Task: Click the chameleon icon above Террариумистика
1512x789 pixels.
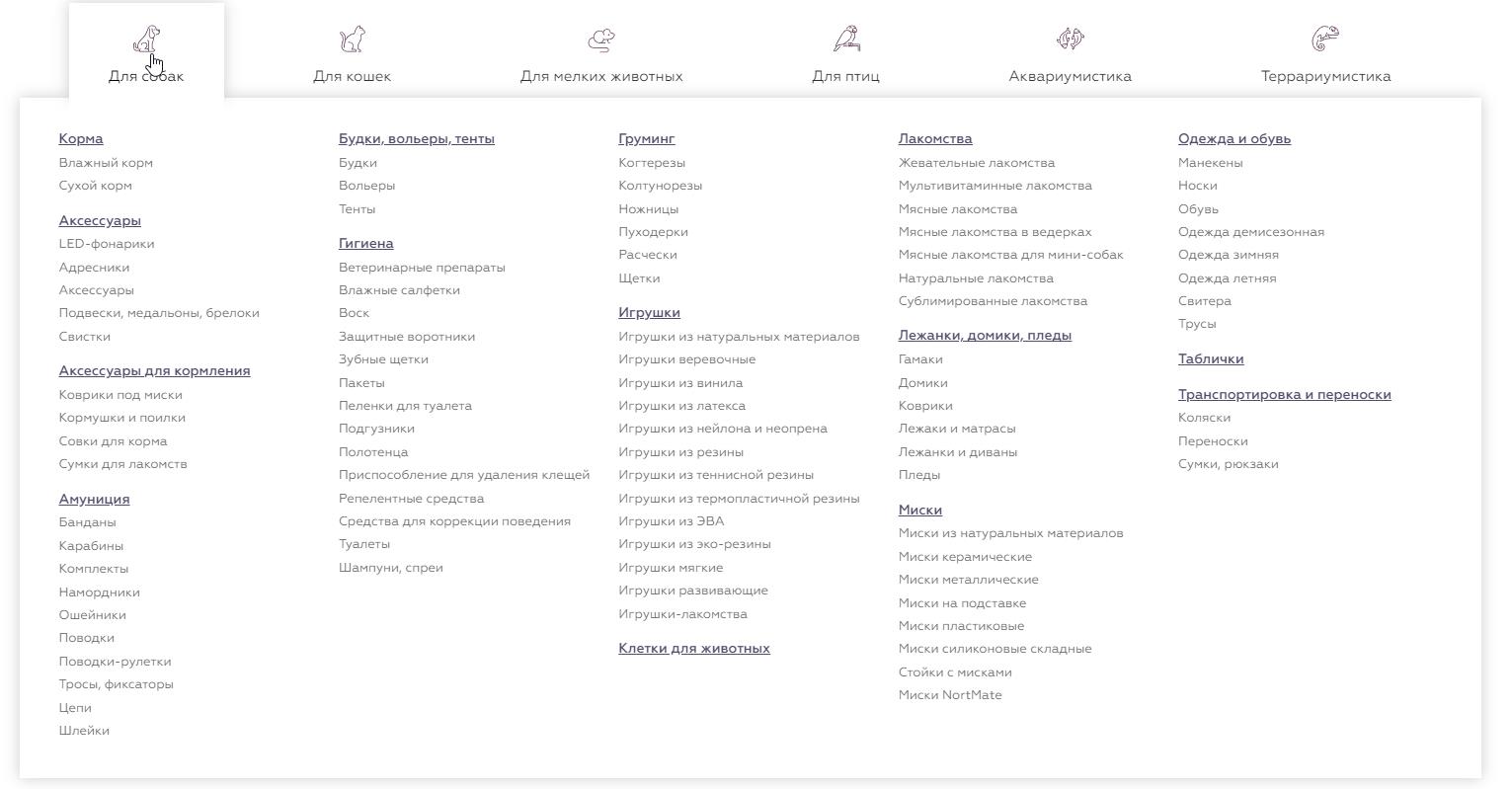Action: click(x=1325, y=39)
